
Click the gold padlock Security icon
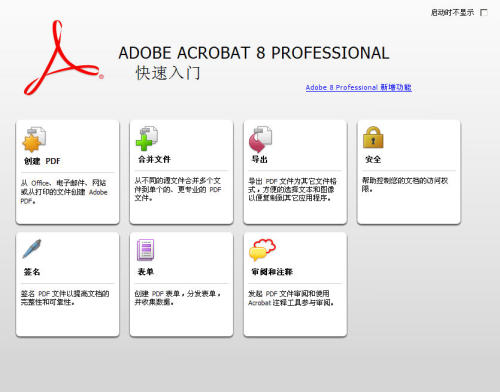click(x=373, y=137)
